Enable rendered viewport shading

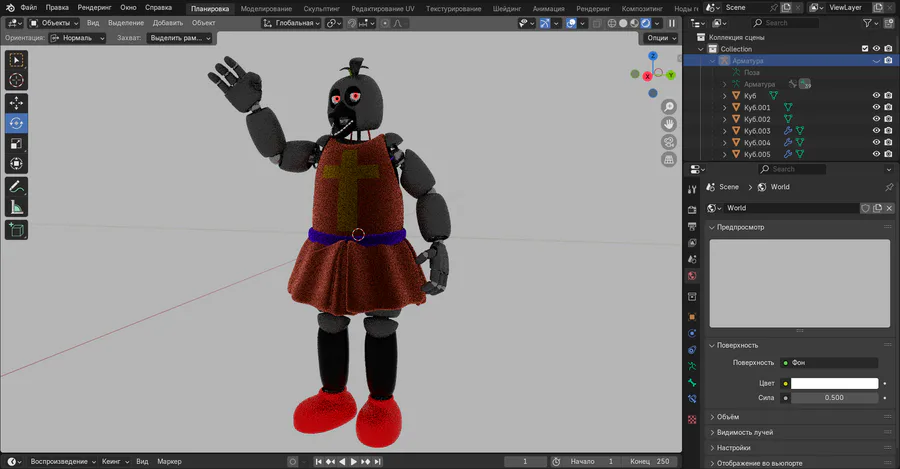point(646,23)
